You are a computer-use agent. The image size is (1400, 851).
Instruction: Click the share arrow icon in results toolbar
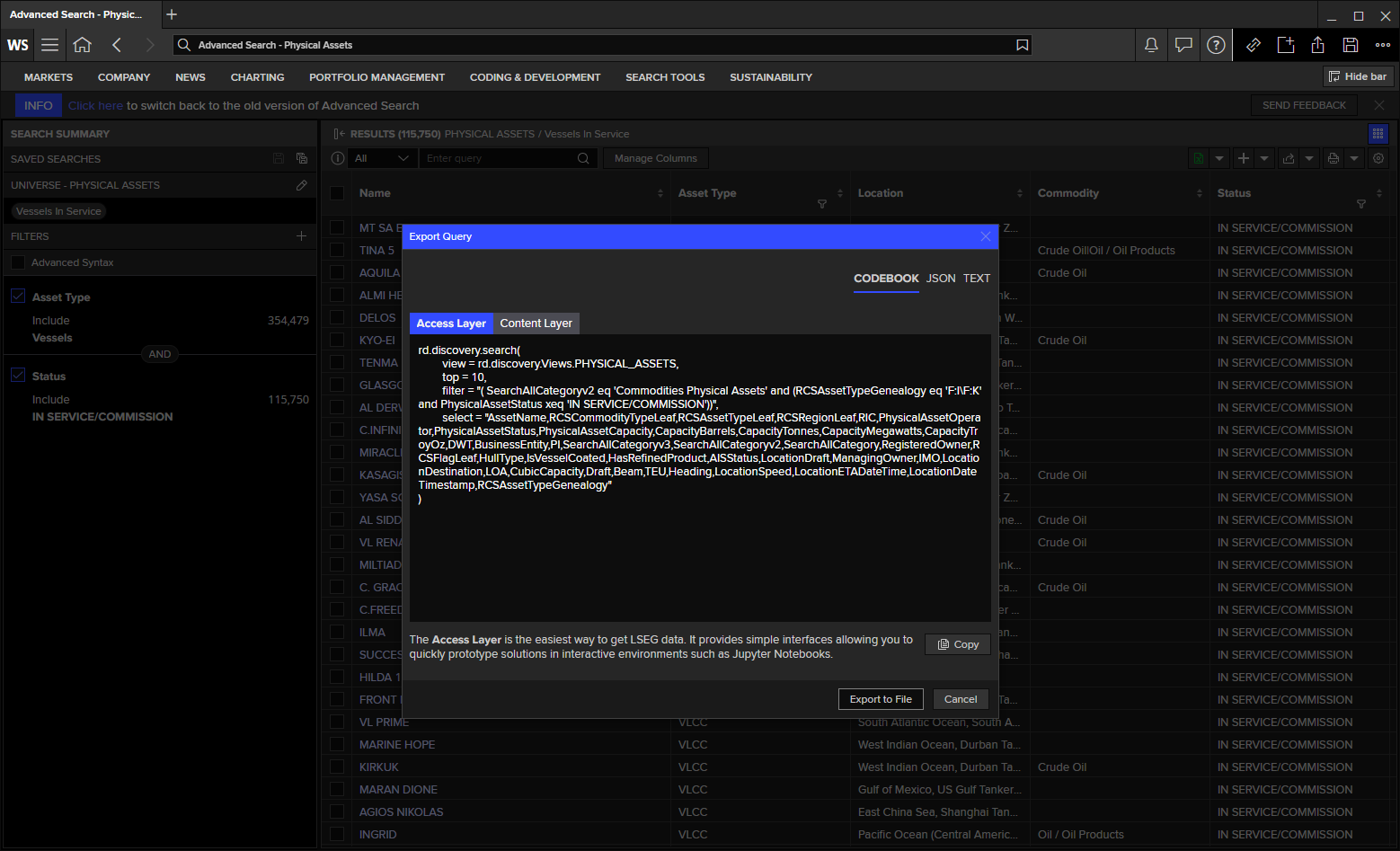(1289, 158)
